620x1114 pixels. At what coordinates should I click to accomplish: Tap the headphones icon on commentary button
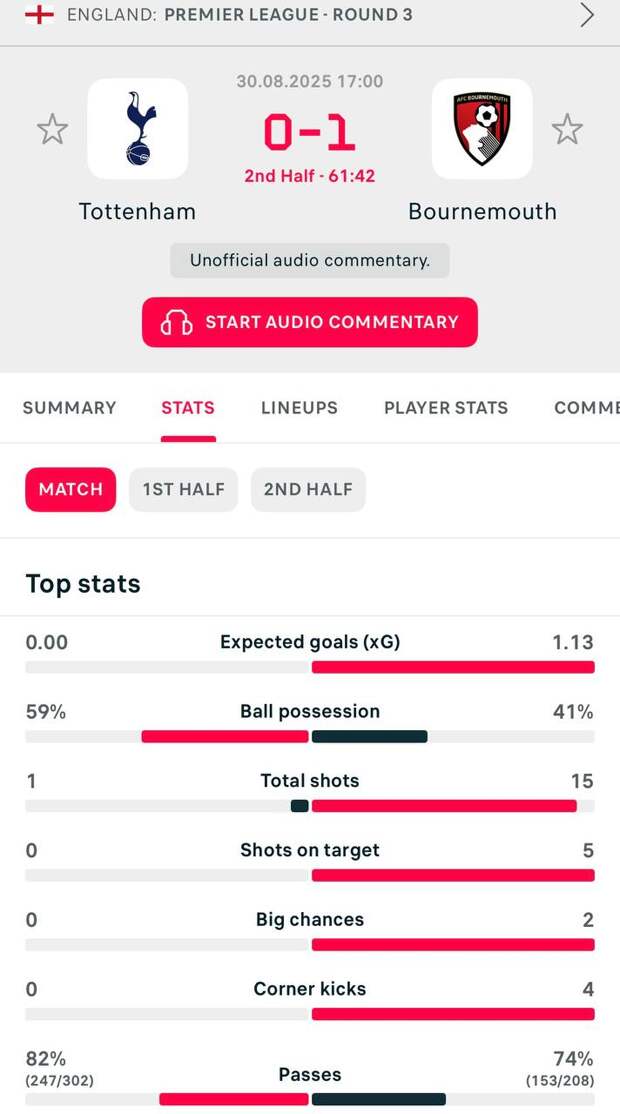(x=176, y=323)
